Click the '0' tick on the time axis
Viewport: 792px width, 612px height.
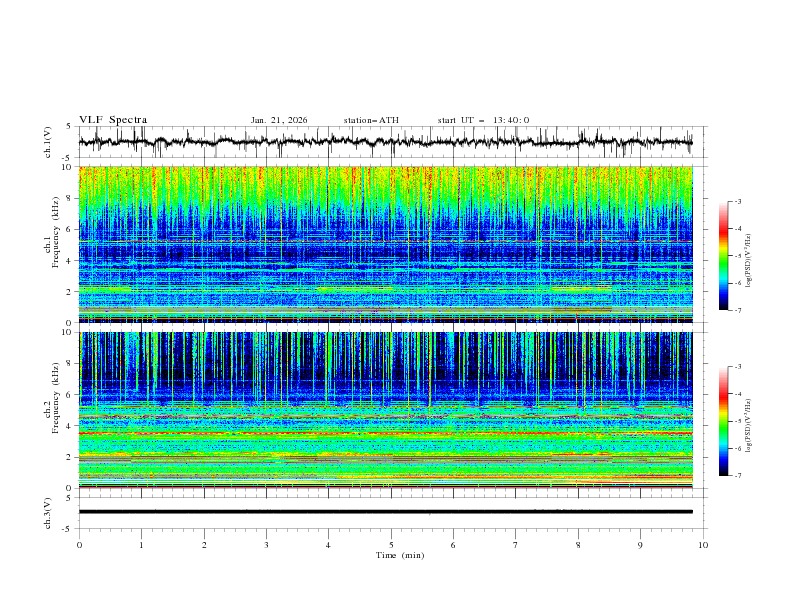pos(79,545)
